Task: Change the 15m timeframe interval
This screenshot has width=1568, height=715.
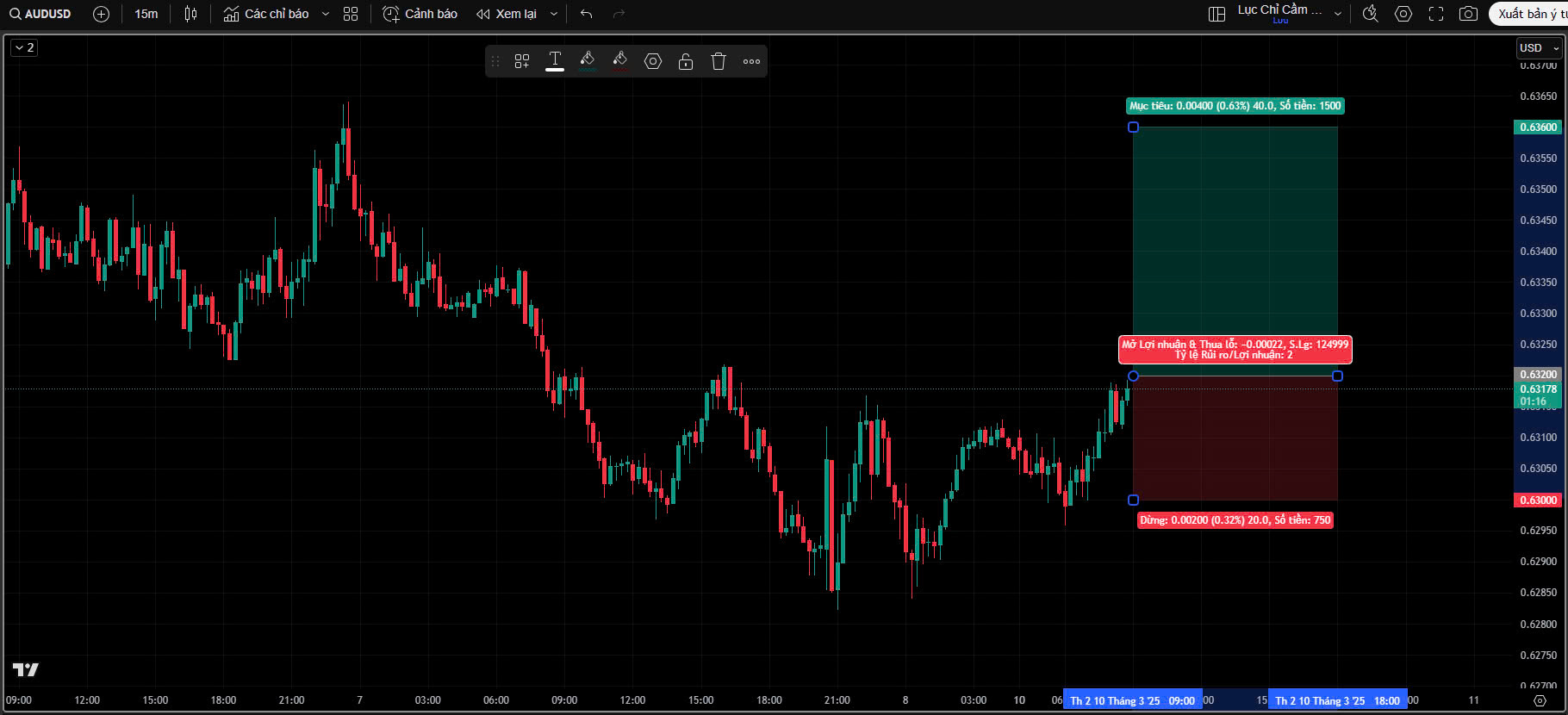Action: (x=146, y=14)
